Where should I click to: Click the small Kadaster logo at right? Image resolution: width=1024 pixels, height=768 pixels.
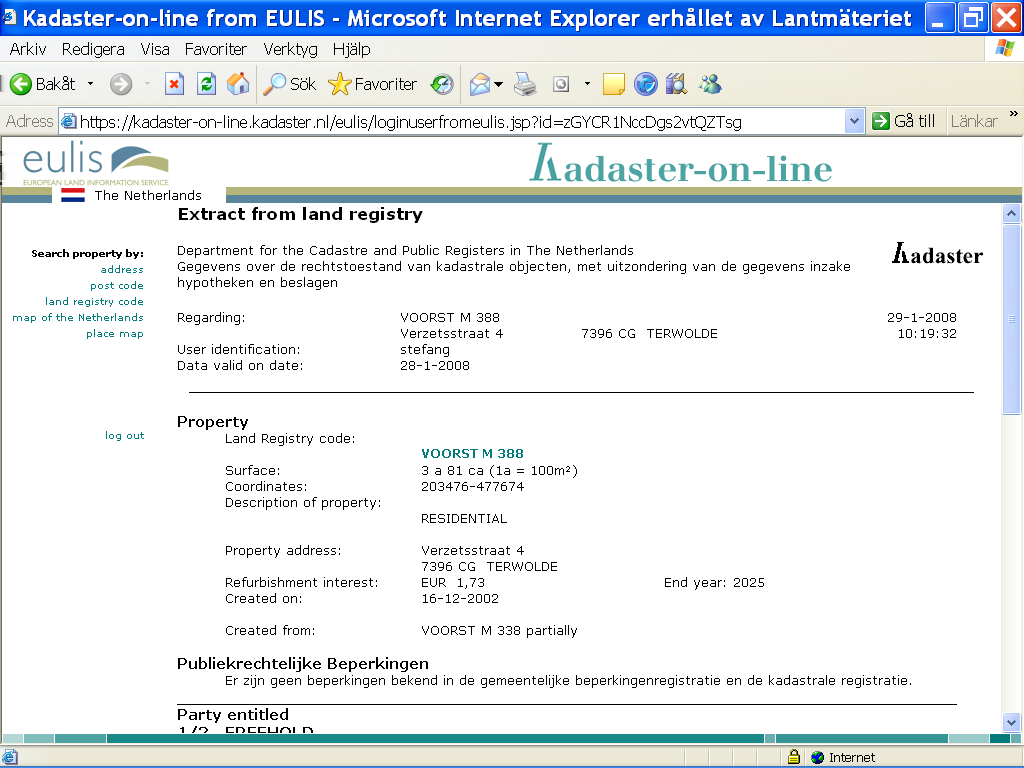click(x=937, y=254)
